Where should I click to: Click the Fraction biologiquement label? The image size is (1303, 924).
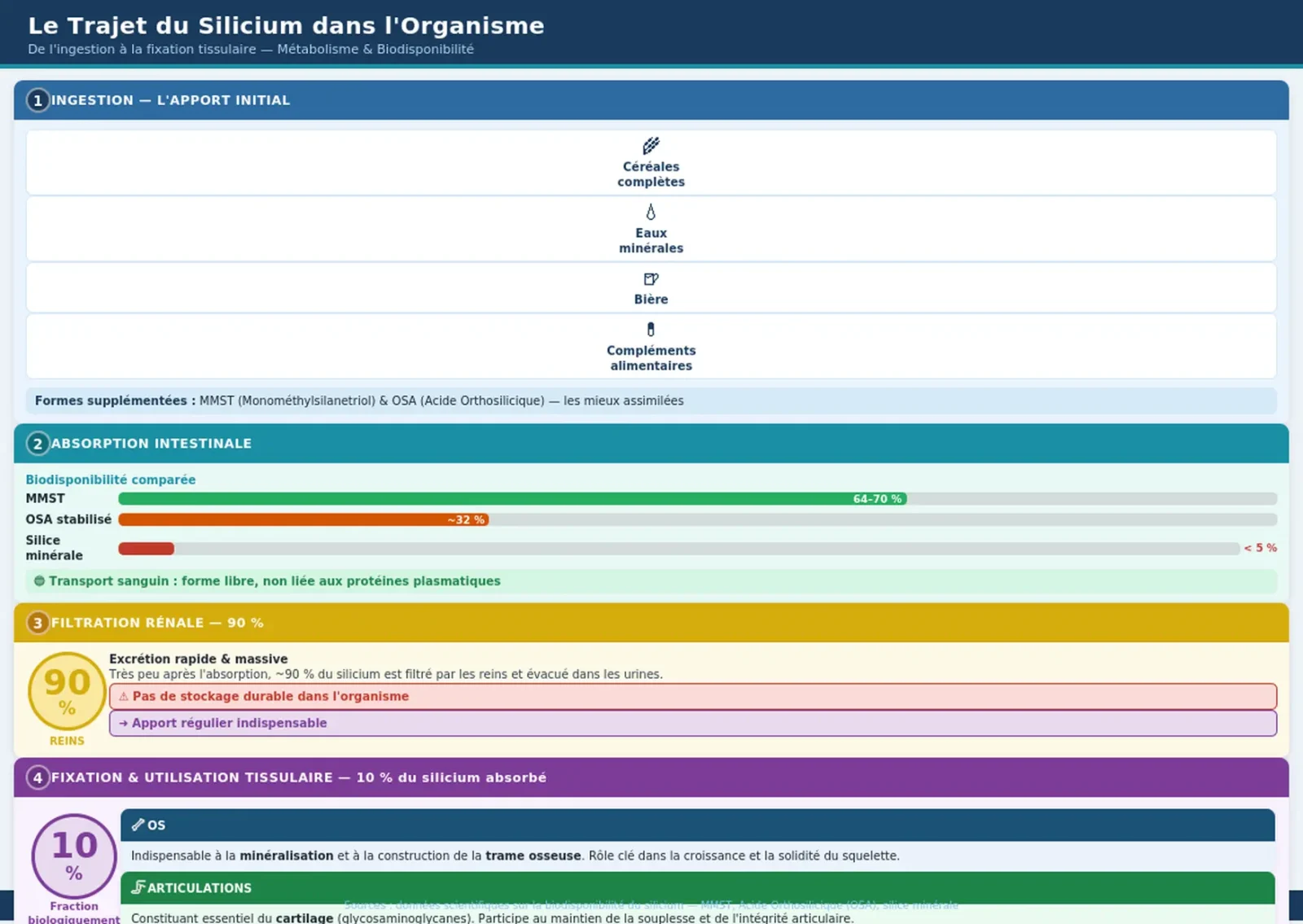click(x=74, y=913)
